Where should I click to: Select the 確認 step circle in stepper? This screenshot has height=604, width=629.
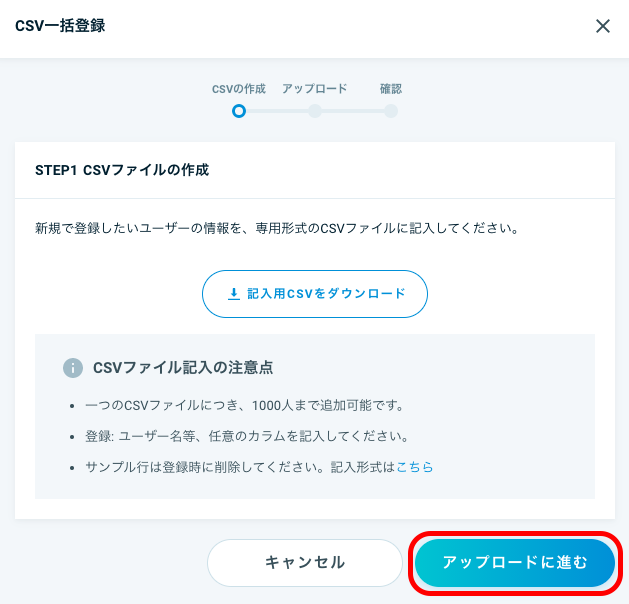[x=391, y=111]
